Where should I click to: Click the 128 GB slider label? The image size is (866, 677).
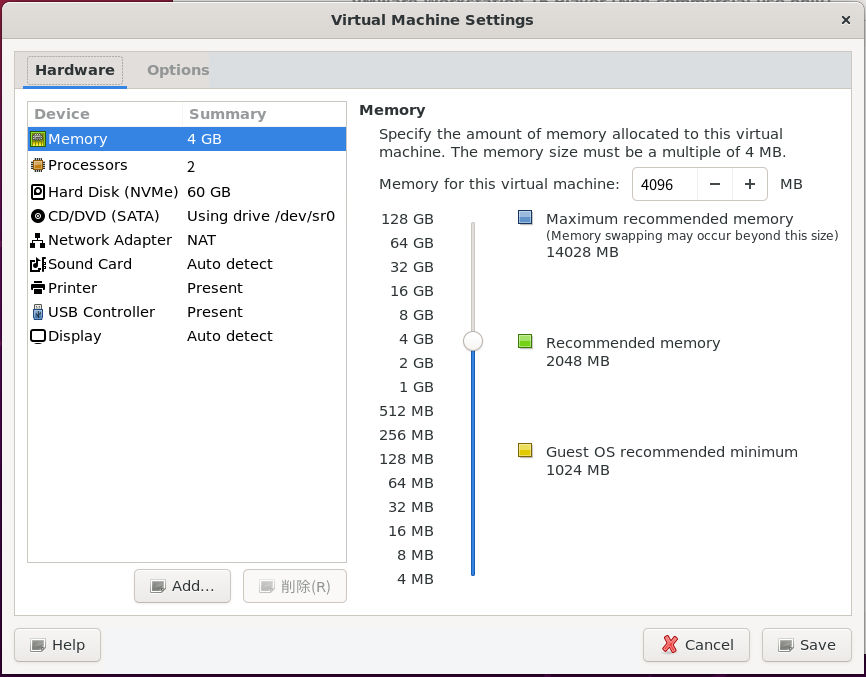tap(407, 219)
